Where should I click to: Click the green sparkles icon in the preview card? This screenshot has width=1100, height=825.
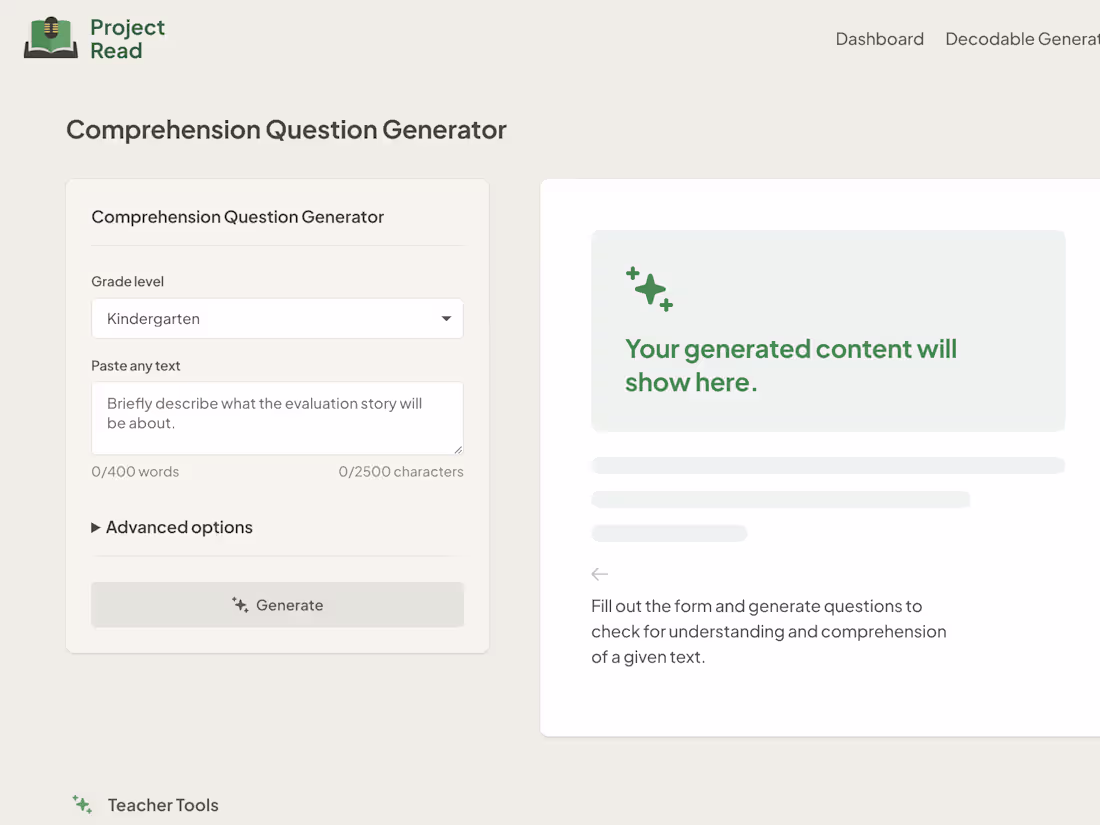tap(651, 290)
